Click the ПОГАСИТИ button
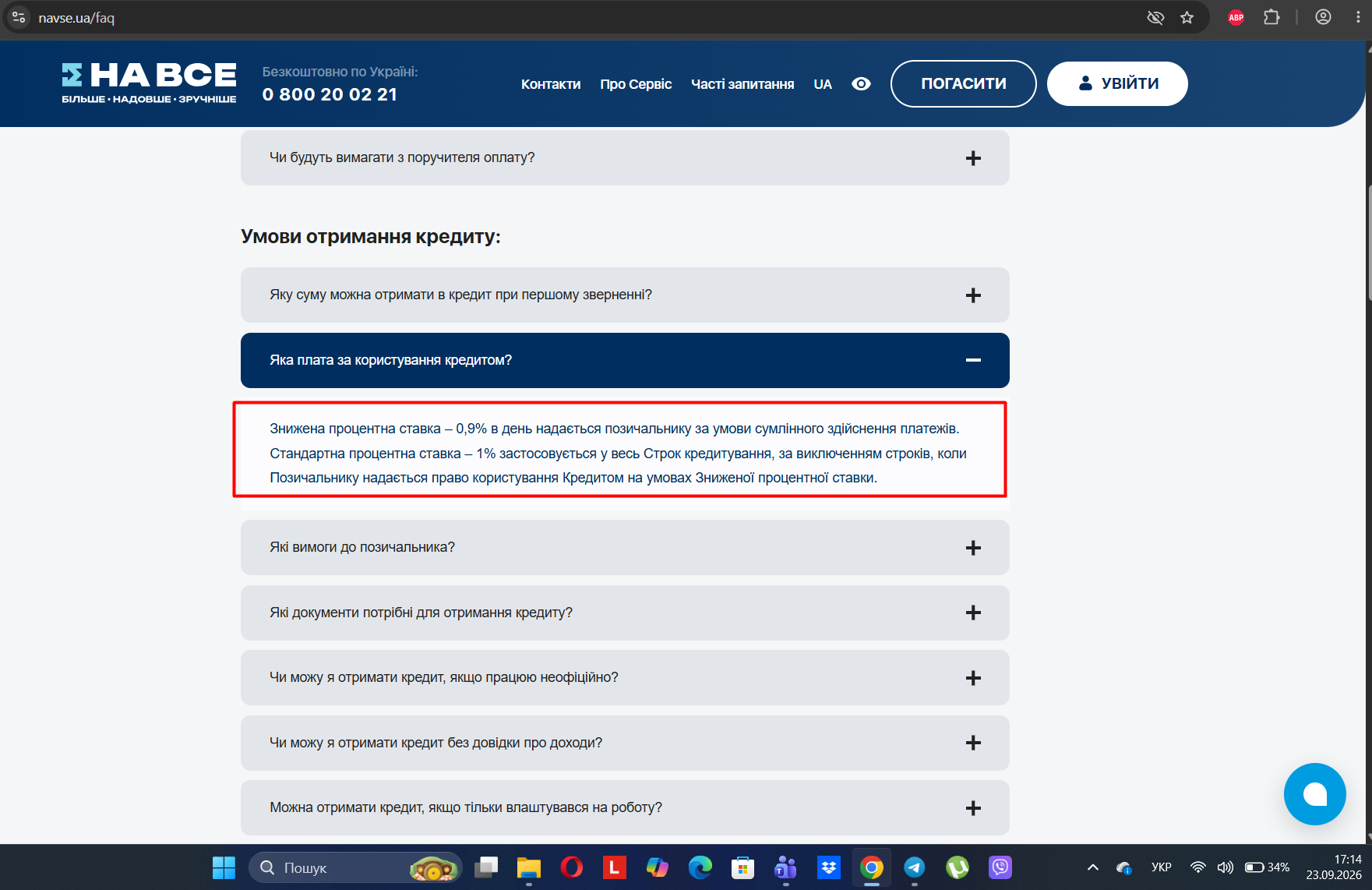The width and height of the screenshot is (1372, 890). (x=963, y=83)
